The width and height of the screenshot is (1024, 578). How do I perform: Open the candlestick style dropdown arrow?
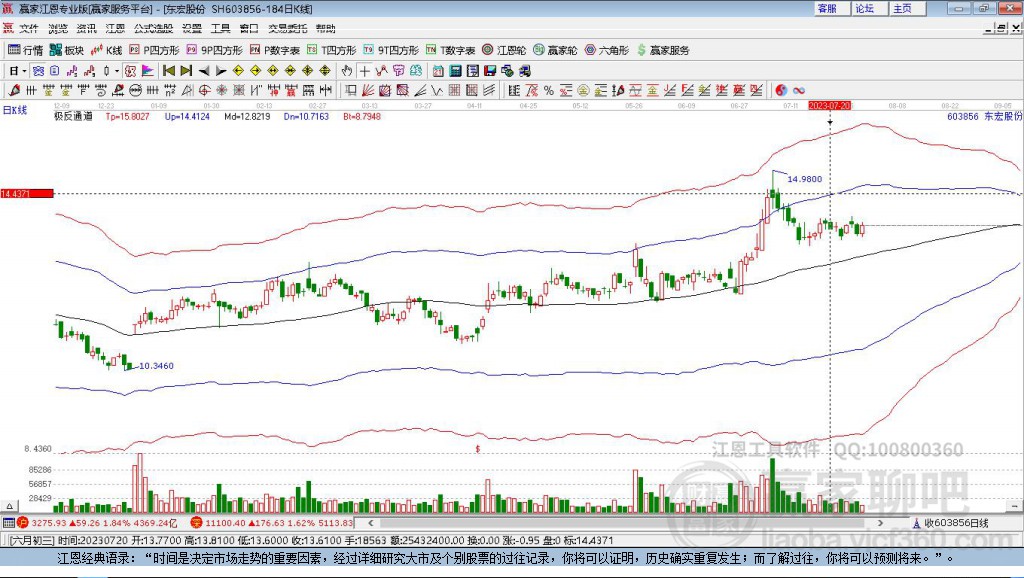tap(117, 71)
